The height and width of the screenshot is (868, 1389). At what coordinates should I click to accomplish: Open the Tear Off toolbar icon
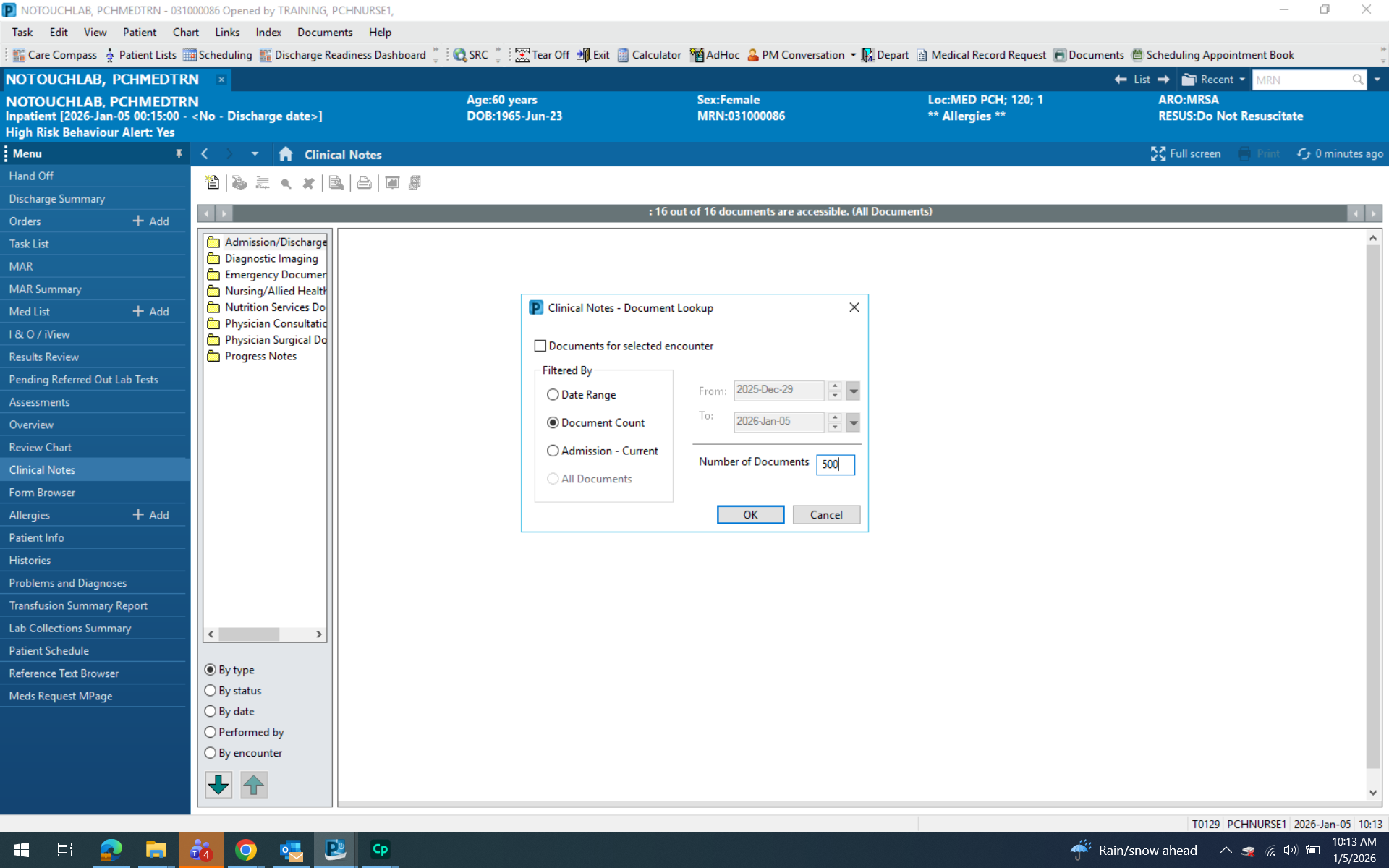(542, 55)
